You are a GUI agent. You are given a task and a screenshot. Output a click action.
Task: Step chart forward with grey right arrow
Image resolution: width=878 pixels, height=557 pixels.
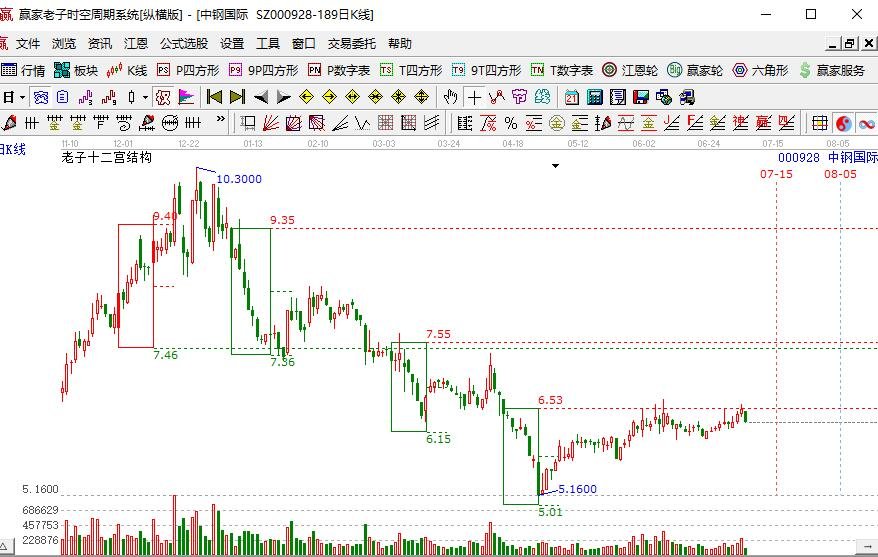coord(283,97)
